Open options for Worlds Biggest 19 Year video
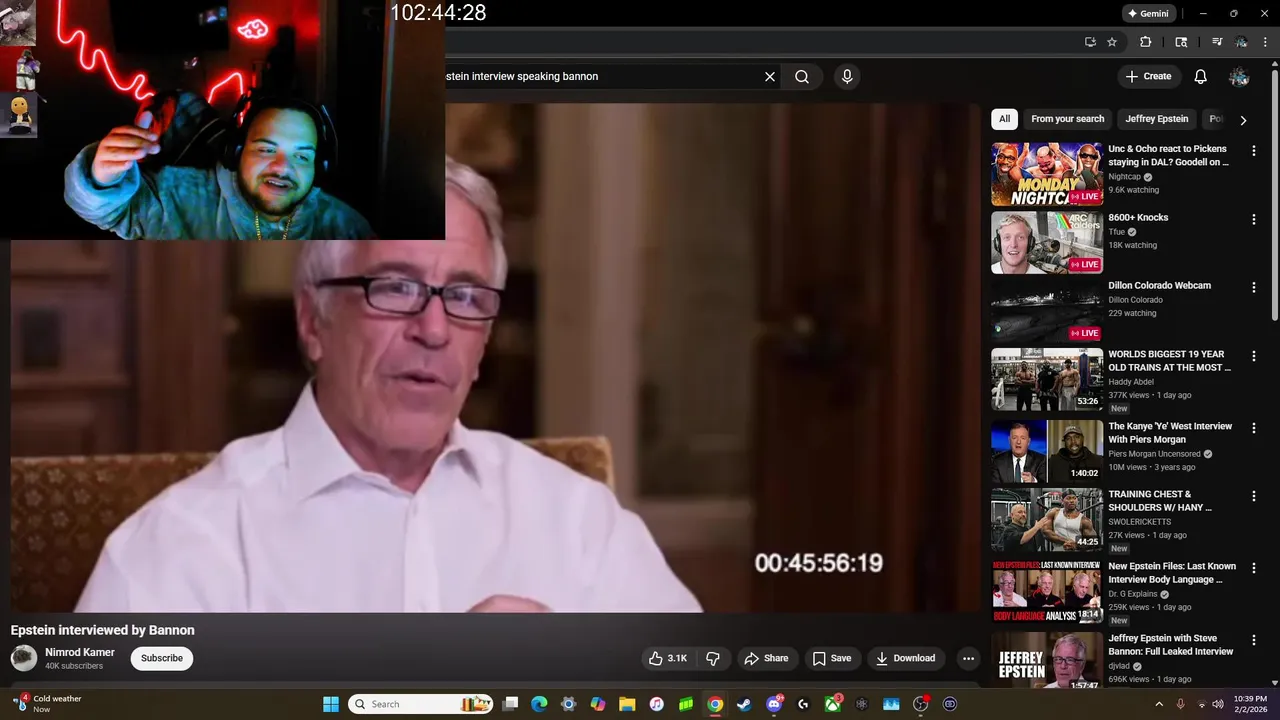This screenshot has height=720, width=1280. [x=1254, y=356]
